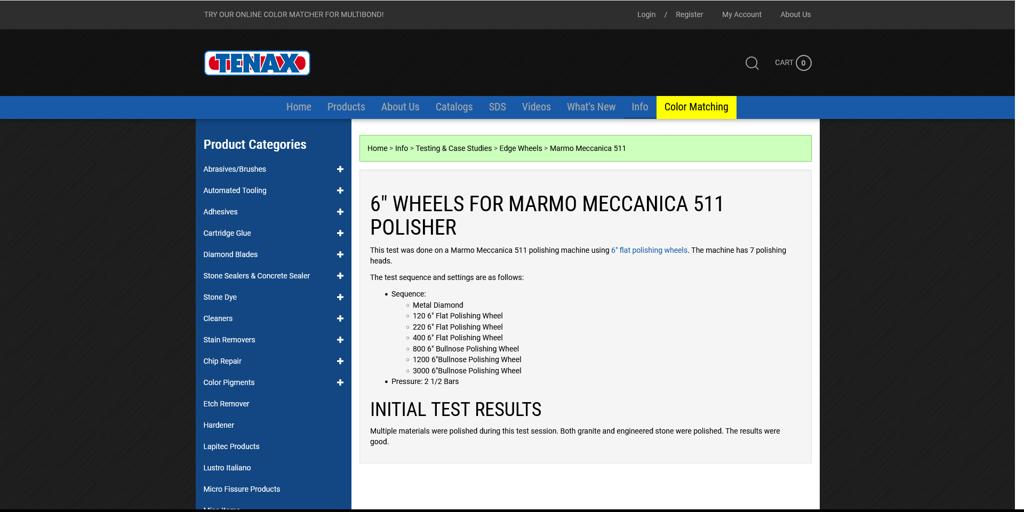Open the Cleaners category link
Screen dimensions: 1024x512
coord(217,319)
